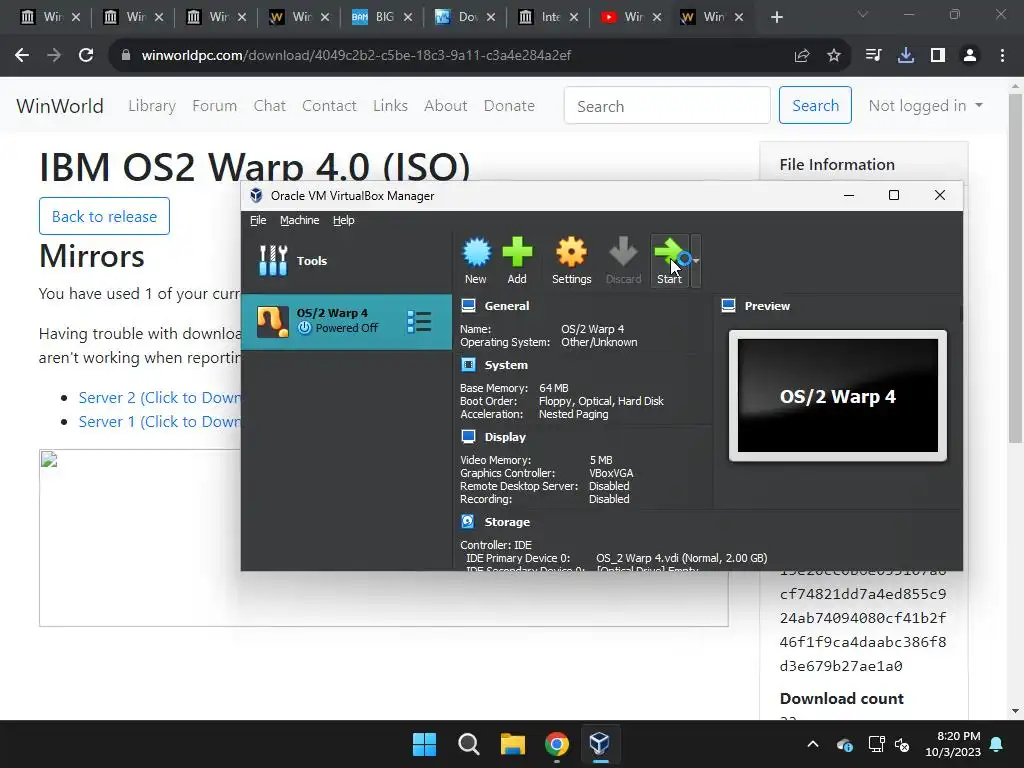Reload the WinWorld page

(x=86, y=56)
